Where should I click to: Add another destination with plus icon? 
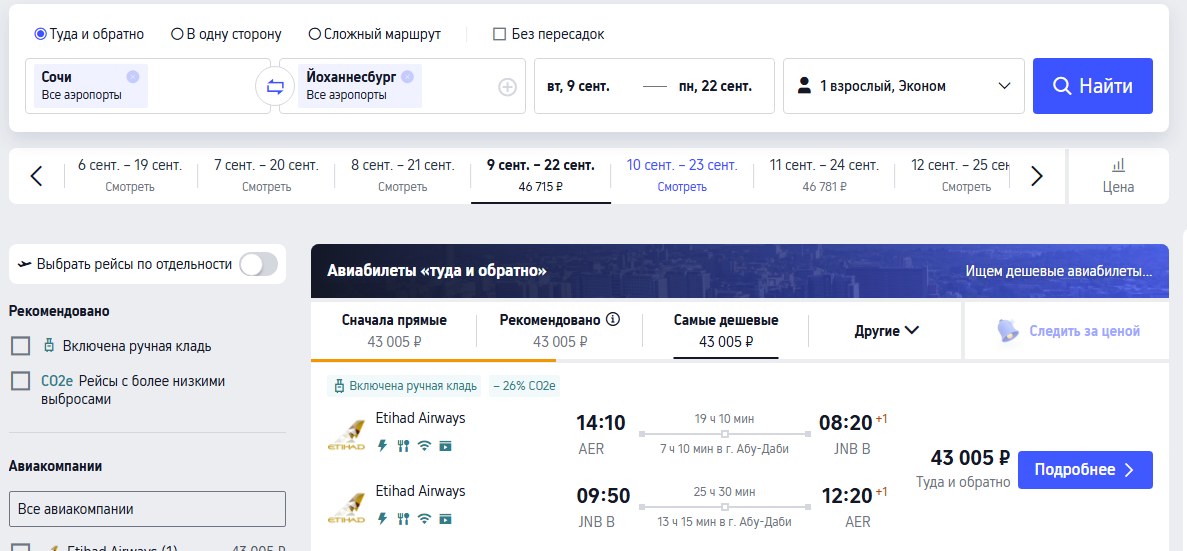[506, 88]
